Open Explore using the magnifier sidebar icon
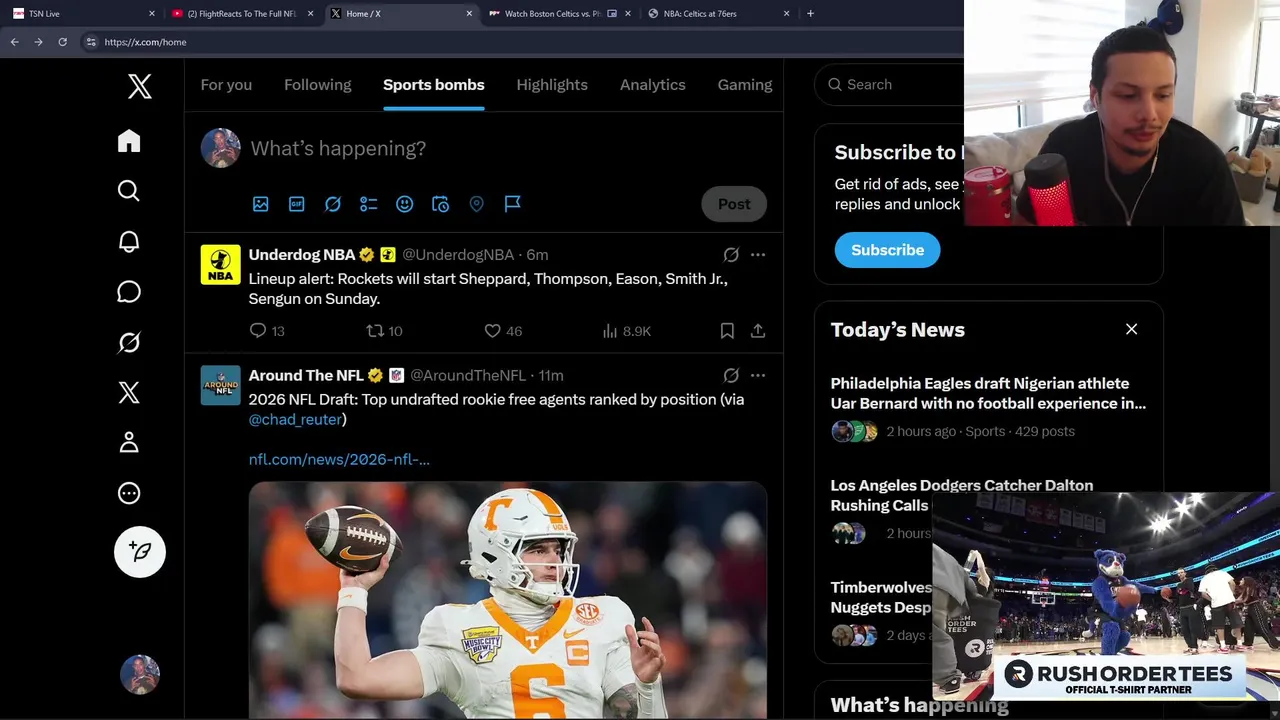The height and width of the screenshot is (720, 1280). click(129, 191)
